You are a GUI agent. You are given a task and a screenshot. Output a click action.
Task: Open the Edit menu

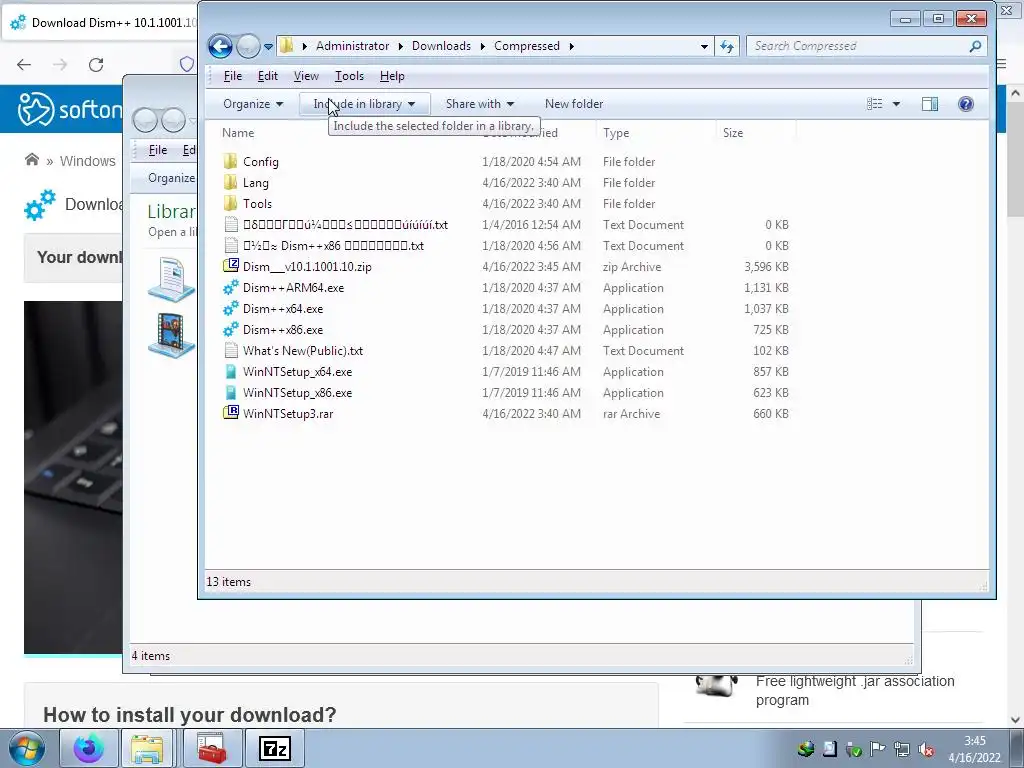tap(268, 76)
